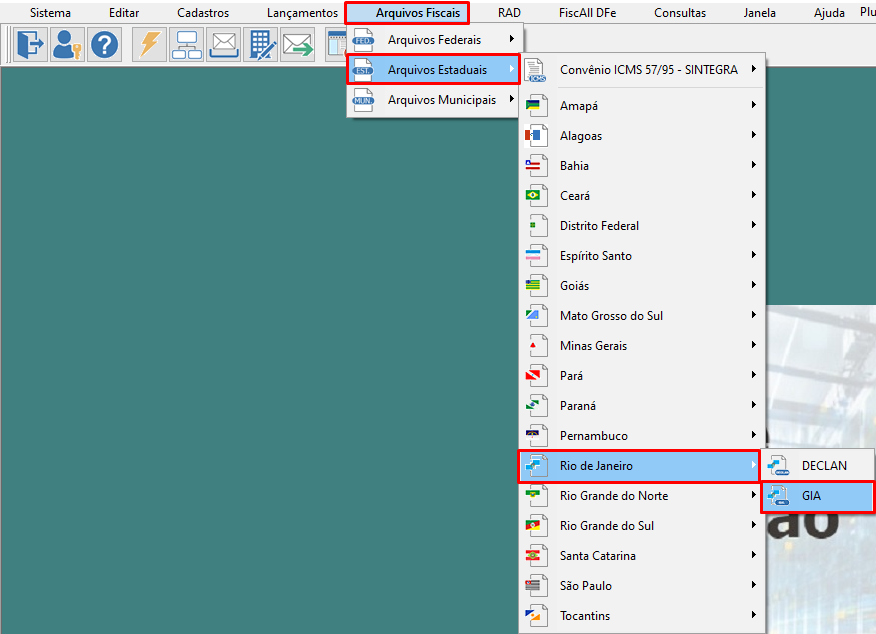This screenshot has width=876, height=634.
Task: Click the Tocantins flag icon
Action: (x=536, y=616)
